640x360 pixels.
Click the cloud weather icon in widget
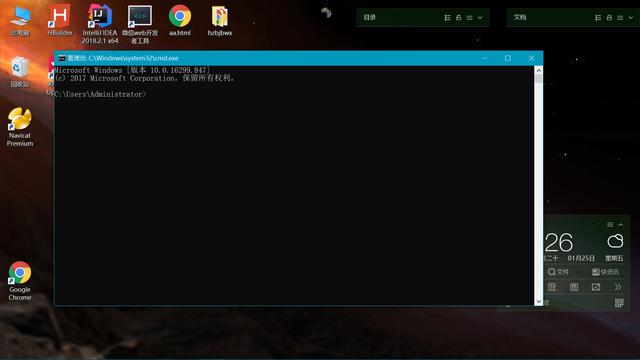click(x=615, y=241)
